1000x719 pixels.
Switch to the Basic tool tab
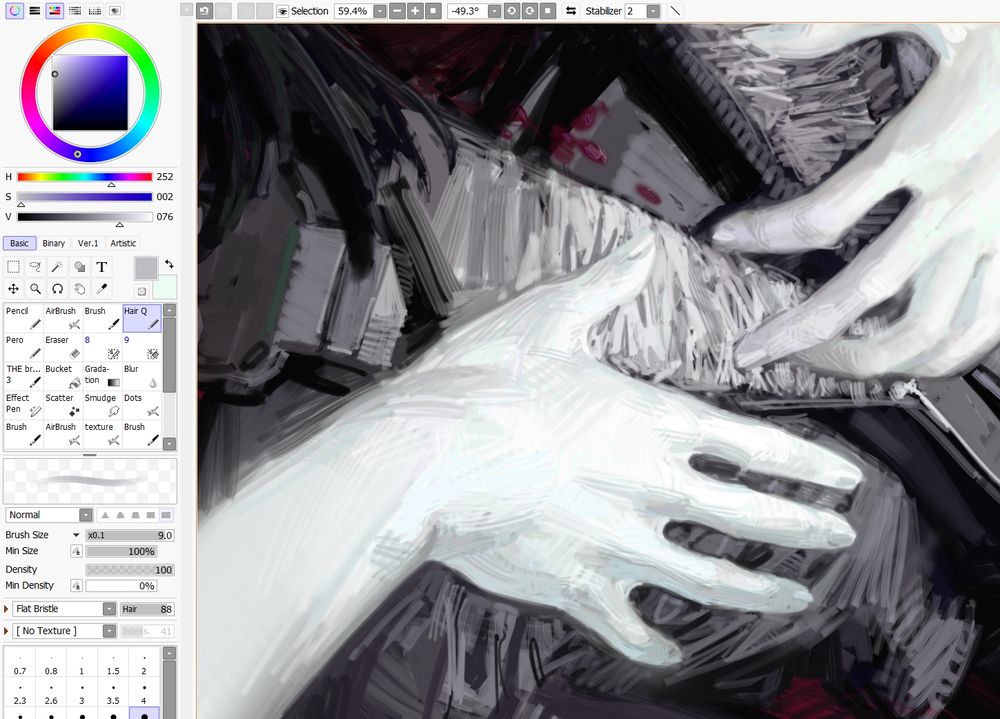coord(19,243)
